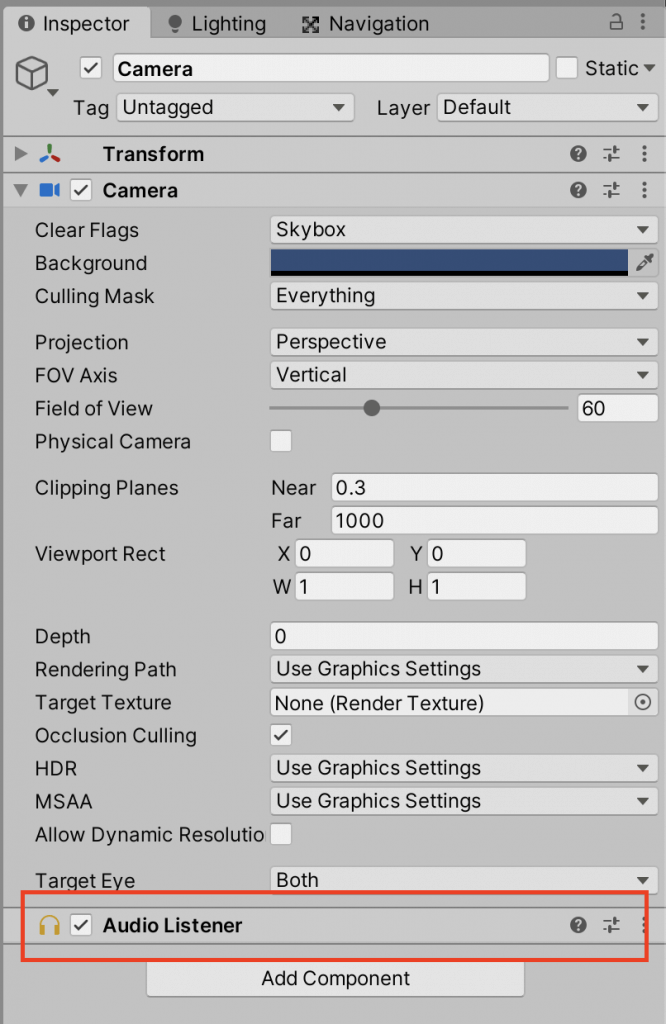
Task: Toggle the Static checkbox
Action: point(567,68)
